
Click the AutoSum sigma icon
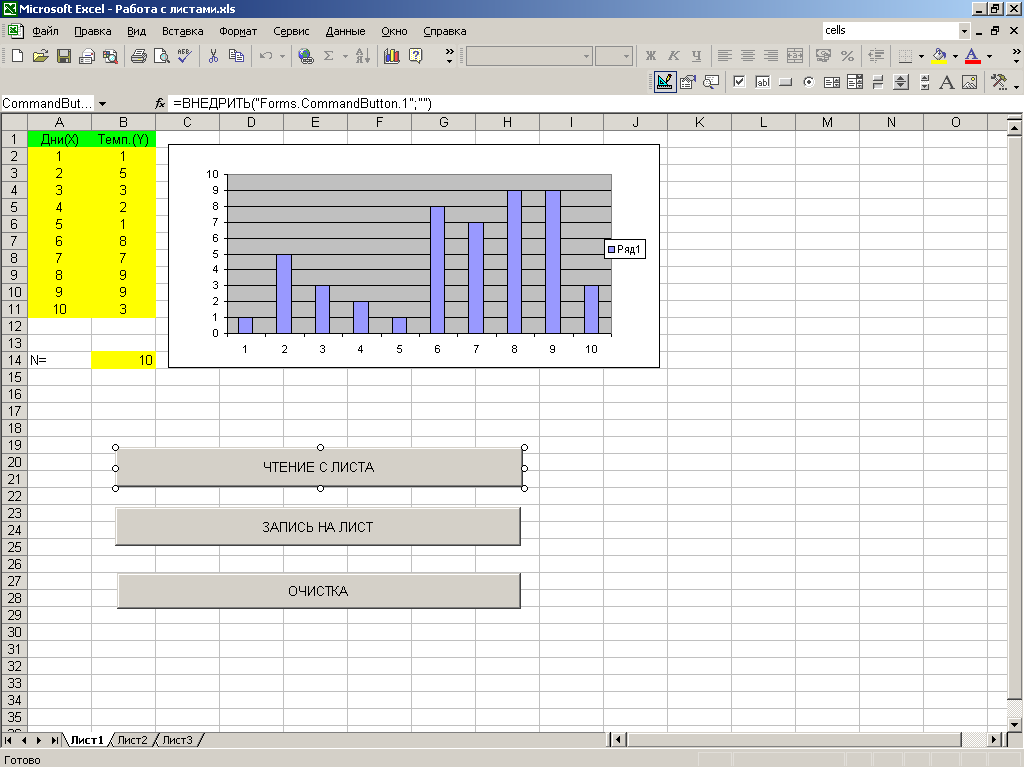point(328,56)
